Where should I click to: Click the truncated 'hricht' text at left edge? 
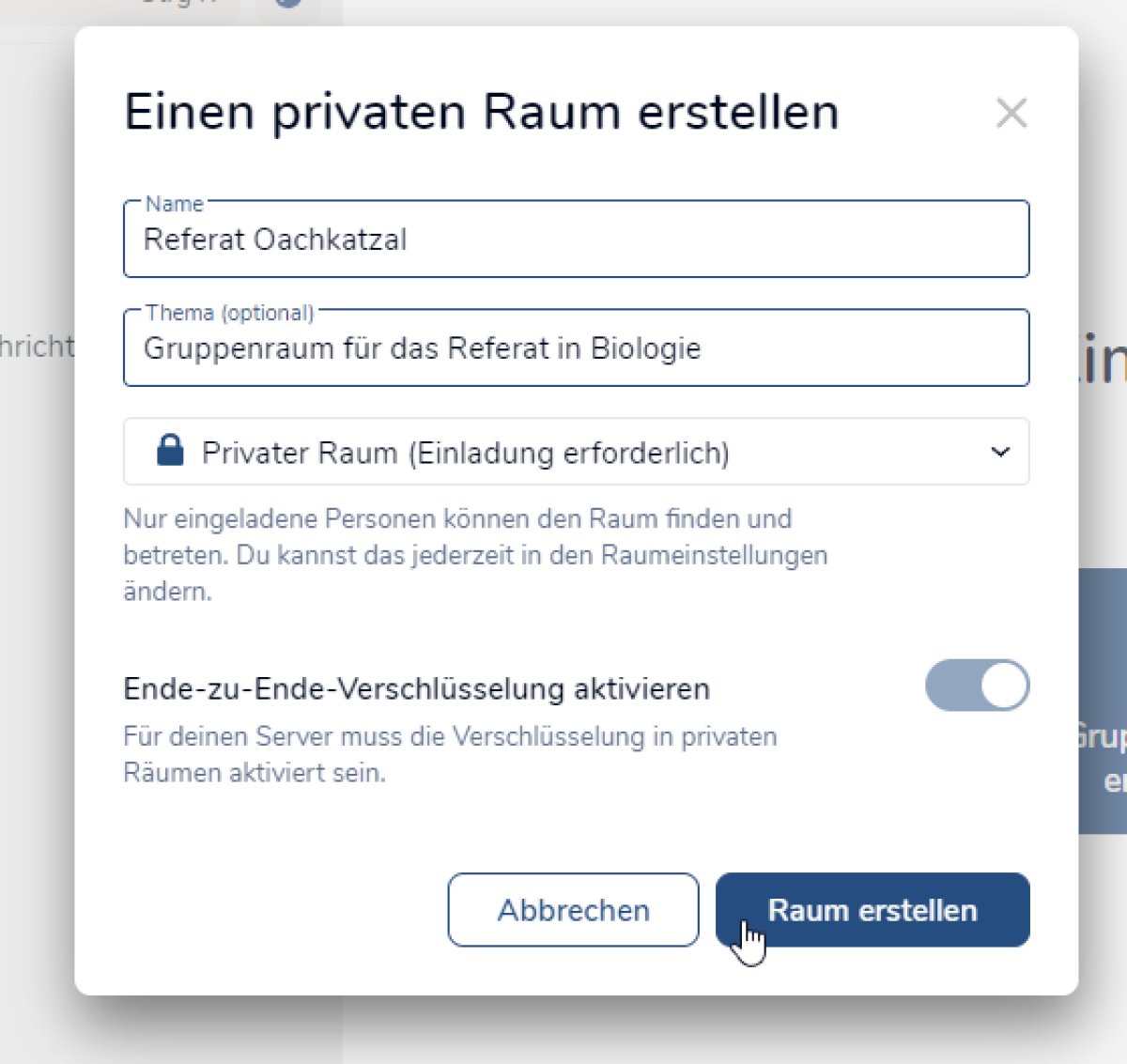(37, 347)
